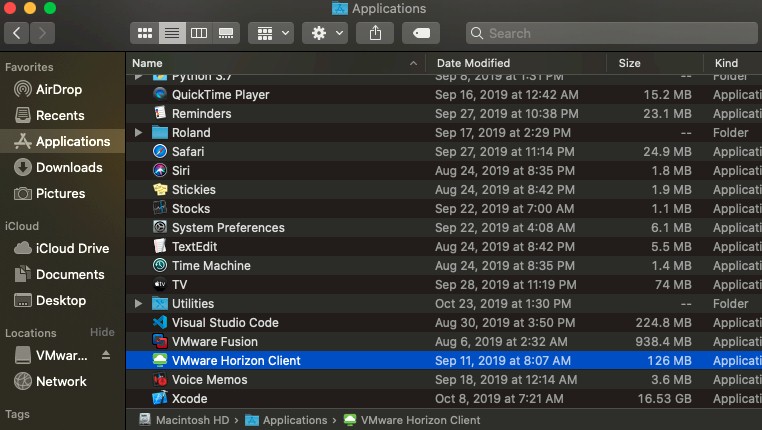
Task: Click the "938.4 MB" size value
Action: click(x=663, y=342)
